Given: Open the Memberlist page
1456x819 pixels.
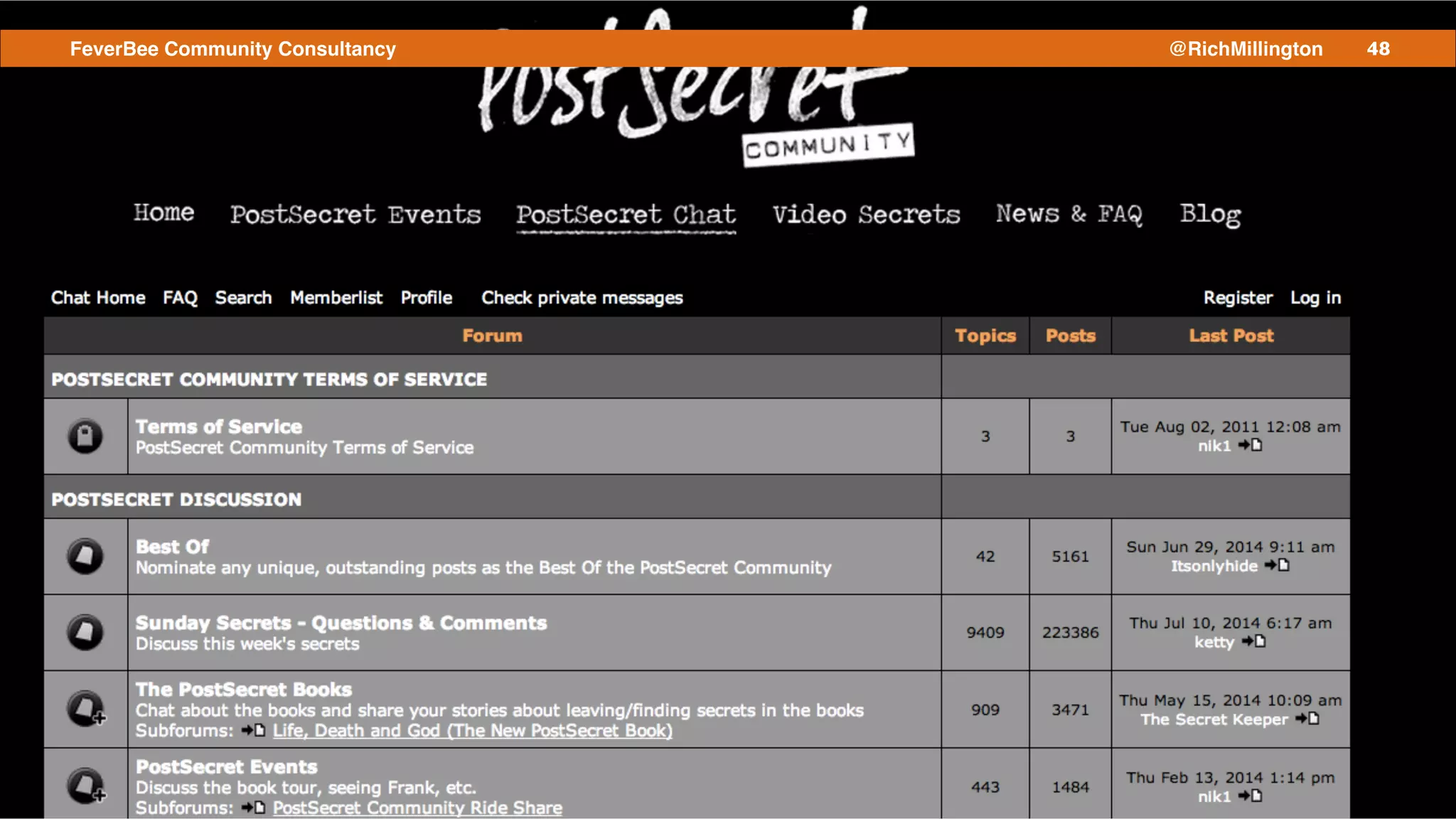Looking at the screenshot, I should (336, 298).
